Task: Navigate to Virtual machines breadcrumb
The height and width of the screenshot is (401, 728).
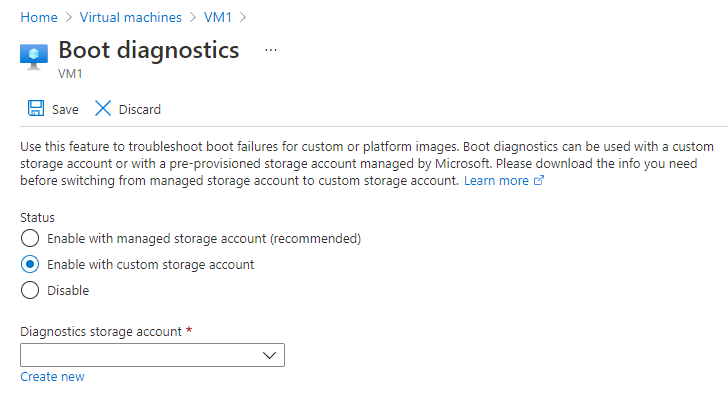Action: tap(132, 17)
